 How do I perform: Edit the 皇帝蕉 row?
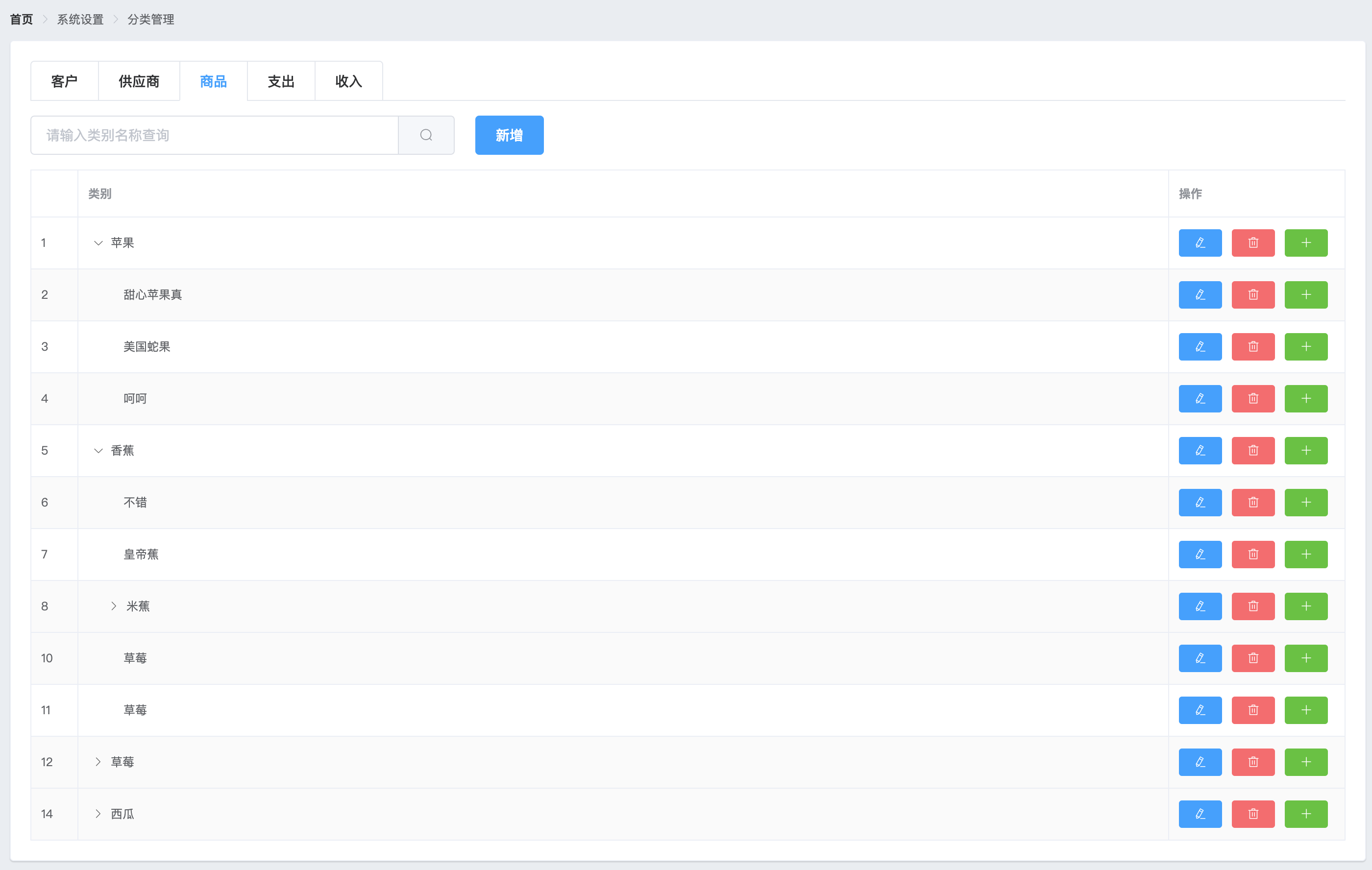[x=1200, y=554]
